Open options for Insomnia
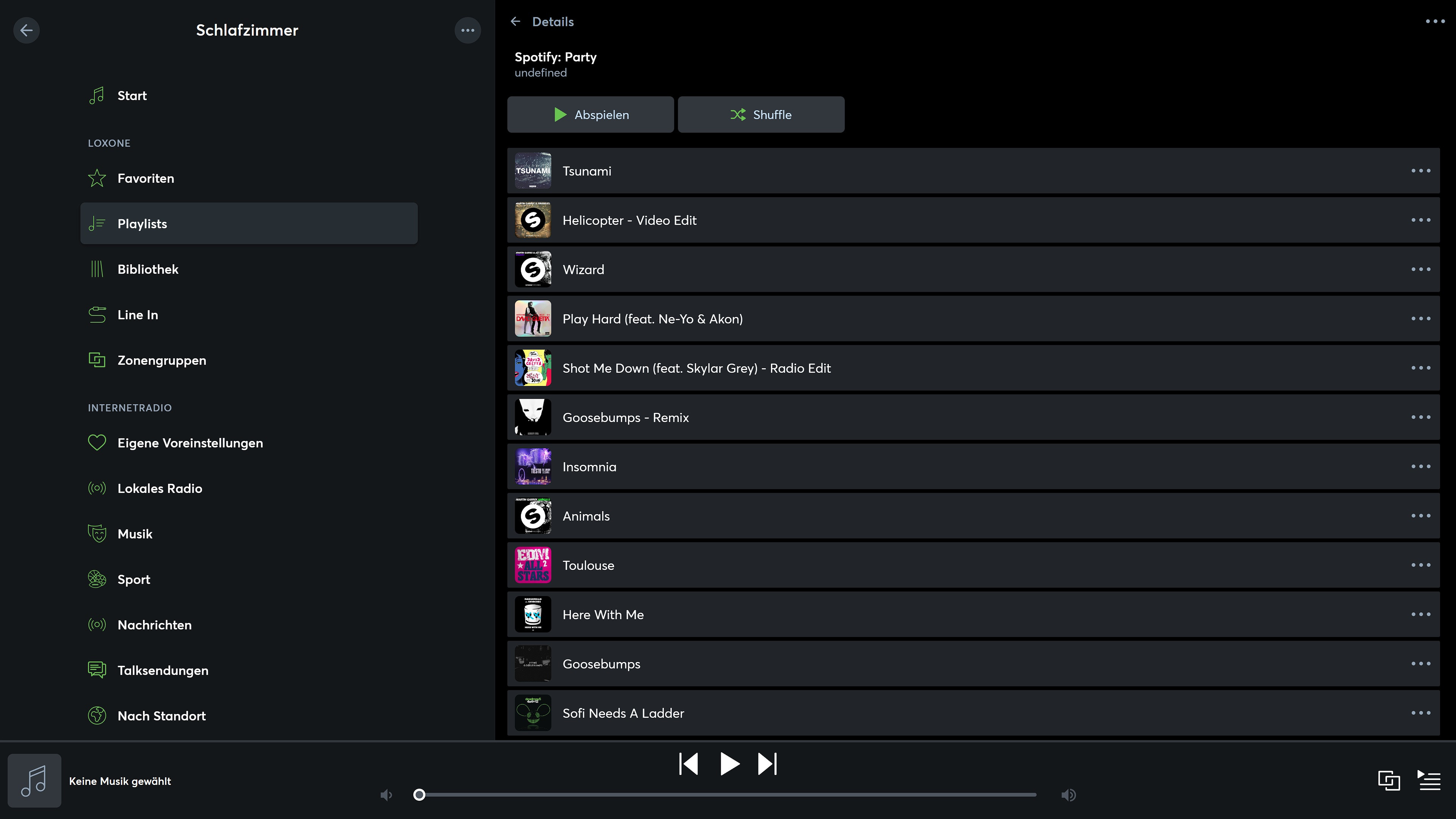This screenshot has height=819, width=1456. [1420, 466]
